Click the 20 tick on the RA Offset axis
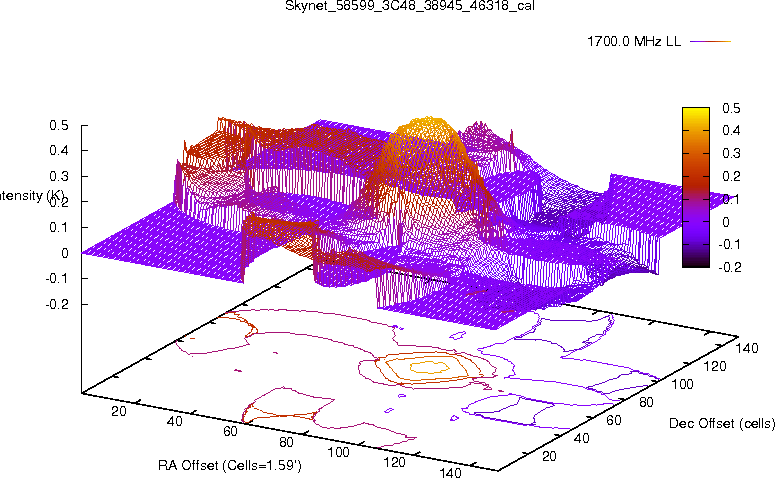This screenshot has width=775, height=478. pyautogui.click(x=119, y=411)
